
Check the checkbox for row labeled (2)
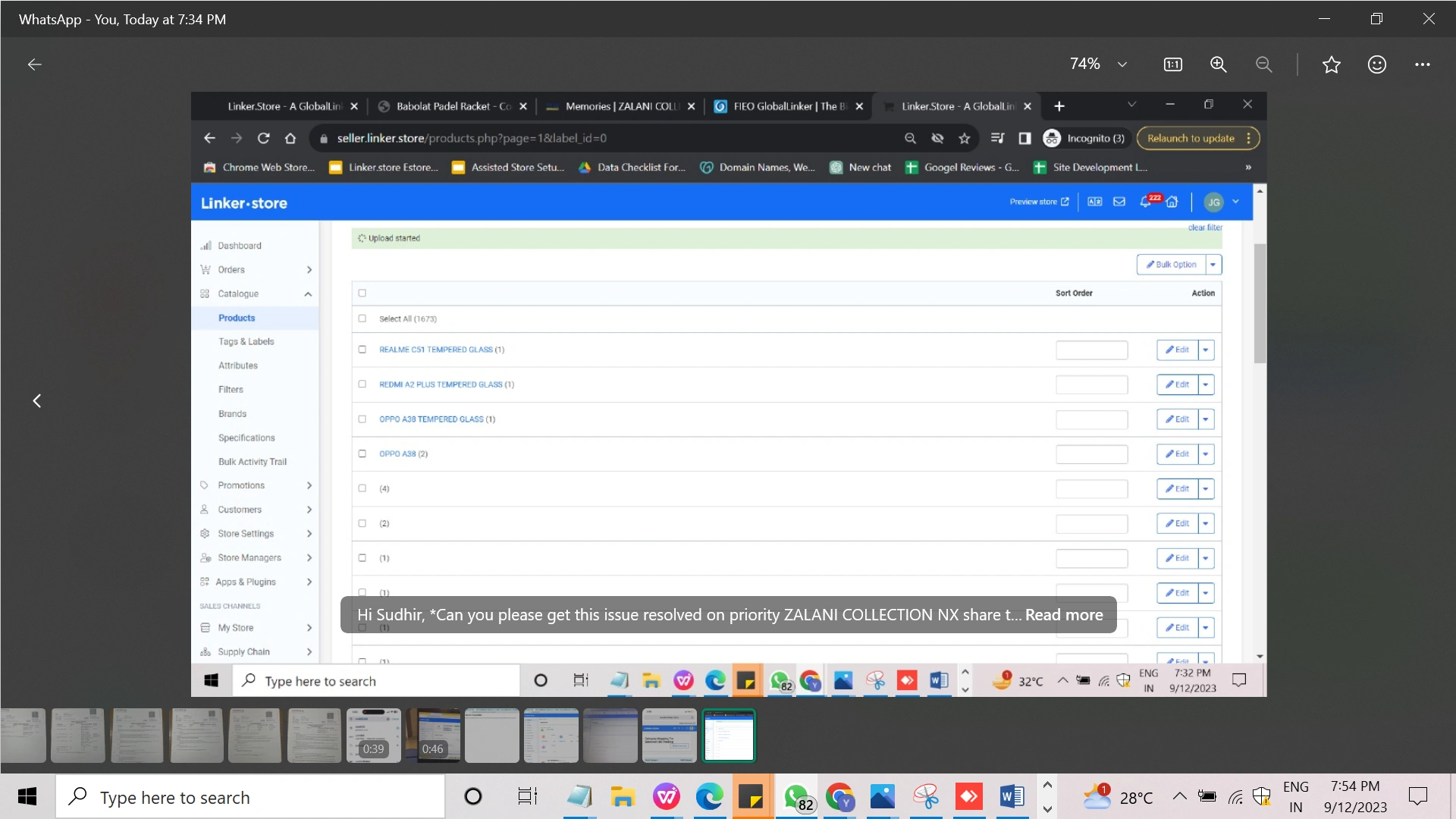pyautogui.click(x=362, y=523)
